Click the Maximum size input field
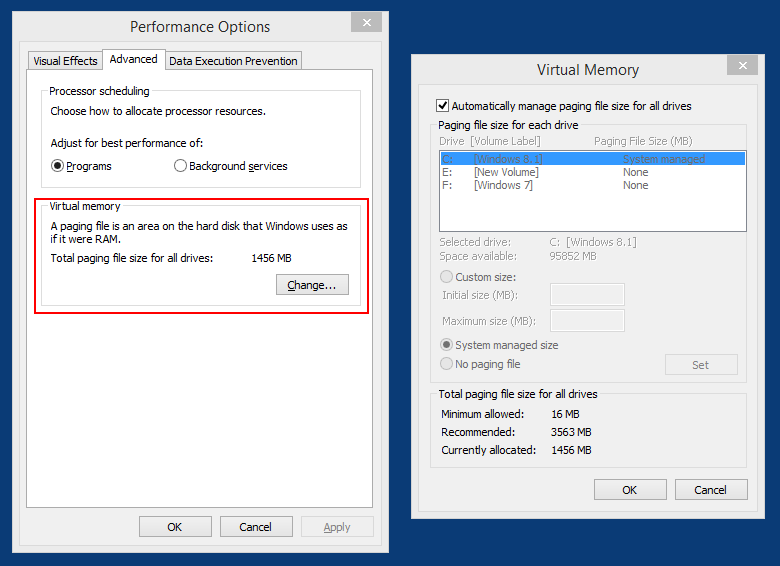Image resolution: width=780 pixels, height=566 pixels. [x=587, y=321]
